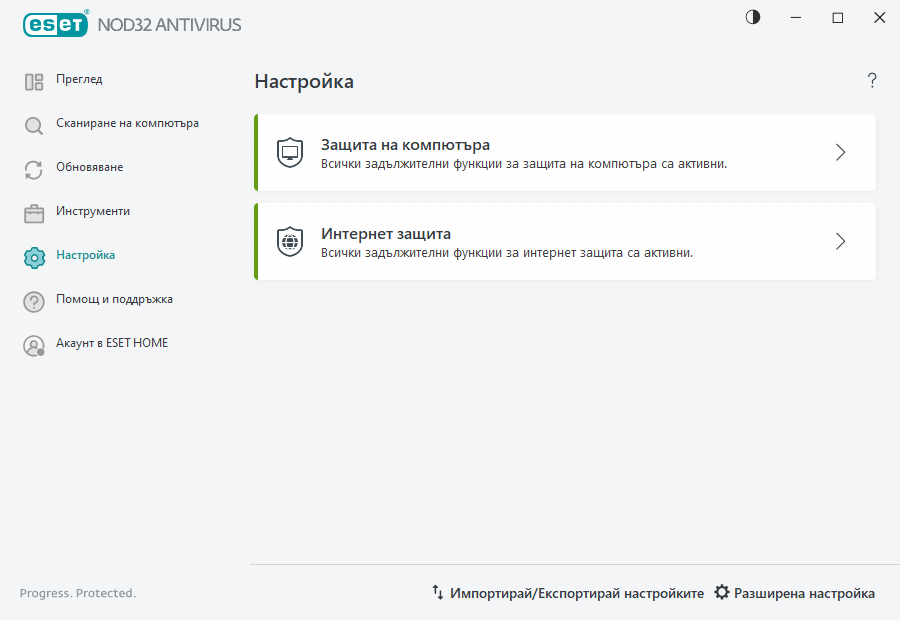Click the advanced setup gear icon at bottom

[x=720, y=592]
